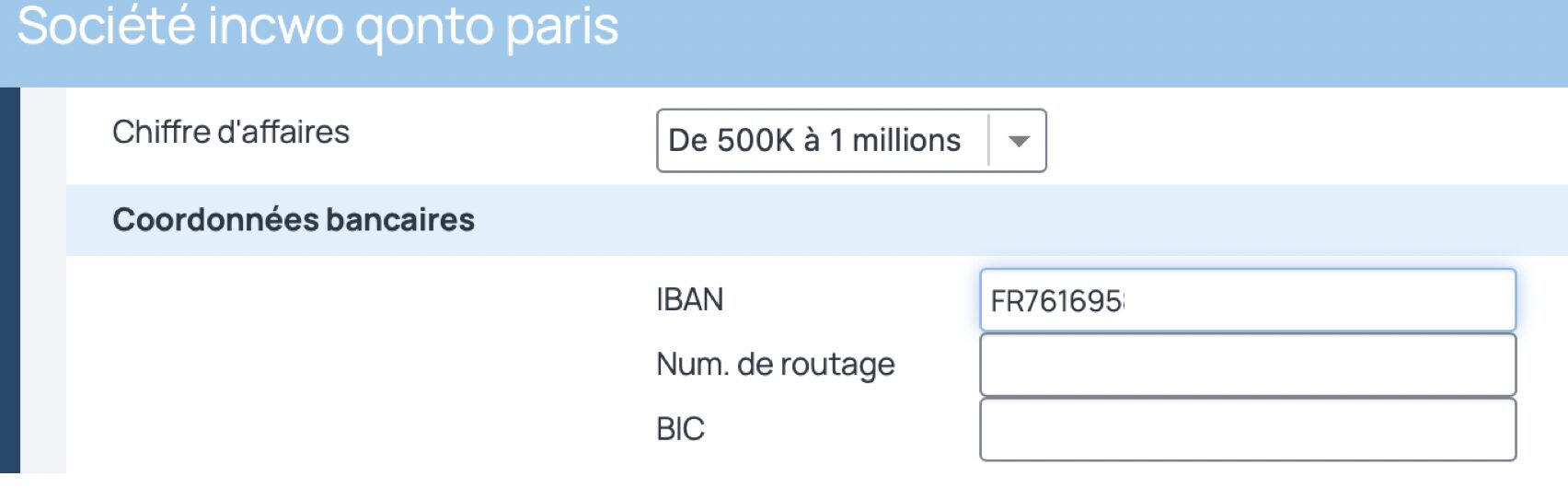Viewport: 1568px width, 488px height.
Task: Click the "Chiffre d'affaires" label
Action: coord(230,133)
